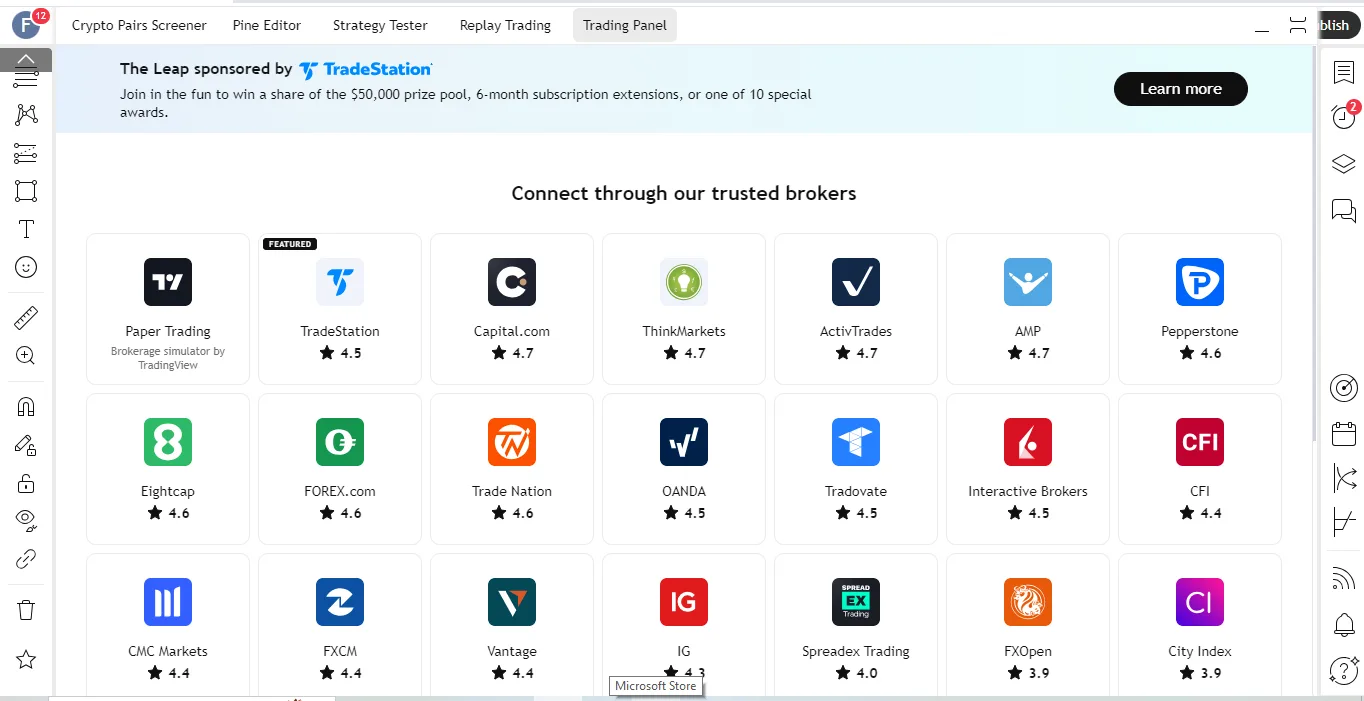
Task: Select the XABCD pattern drawing tool
Action: pos(26,114)
